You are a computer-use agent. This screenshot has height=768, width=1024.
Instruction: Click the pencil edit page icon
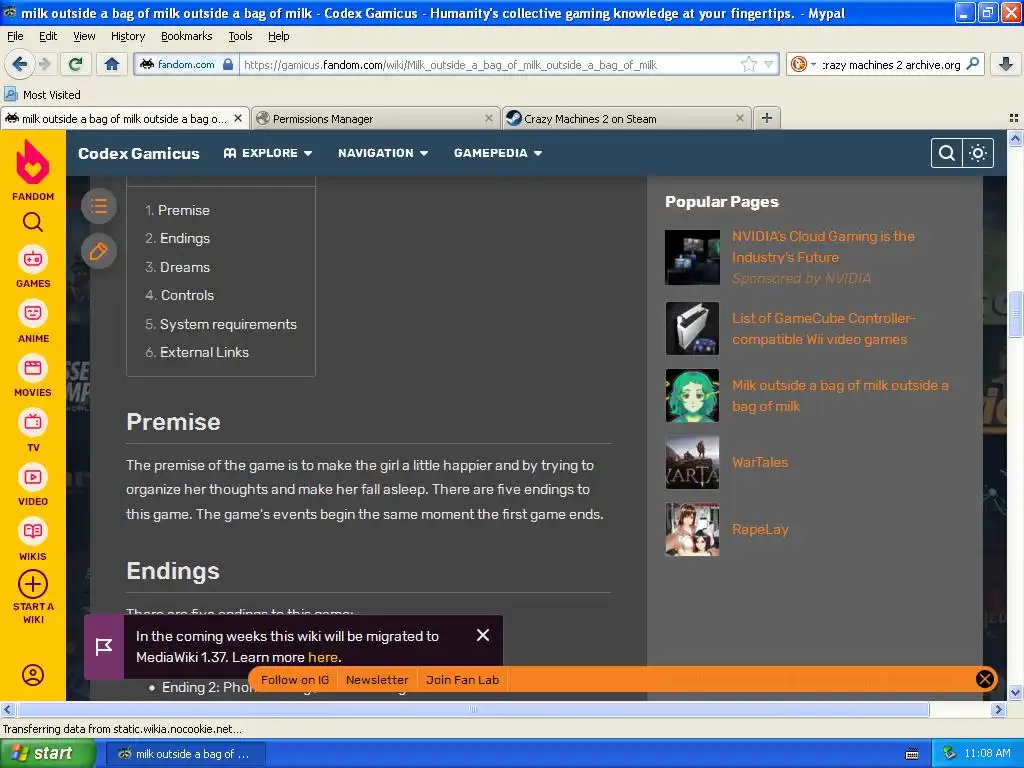tap(99, 251)
